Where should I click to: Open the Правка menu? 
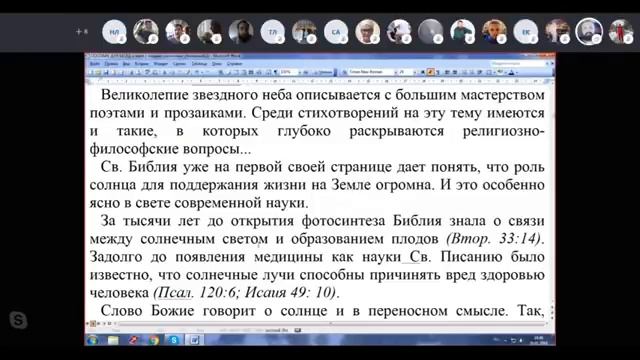(x=111, y=64)
